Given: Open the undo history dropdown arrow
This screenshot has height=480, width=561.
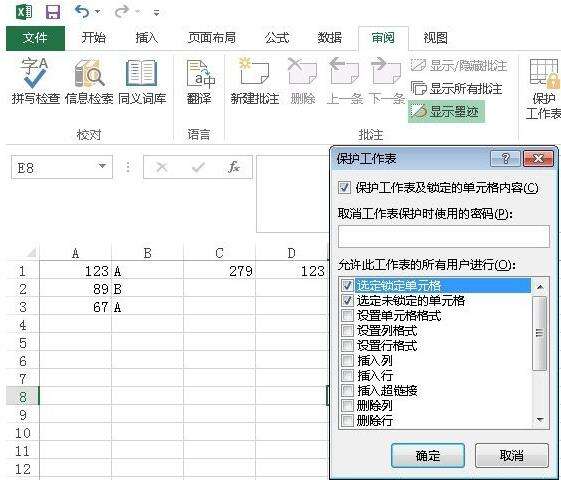Looking at the screenshot, I should tap(98, 12).
